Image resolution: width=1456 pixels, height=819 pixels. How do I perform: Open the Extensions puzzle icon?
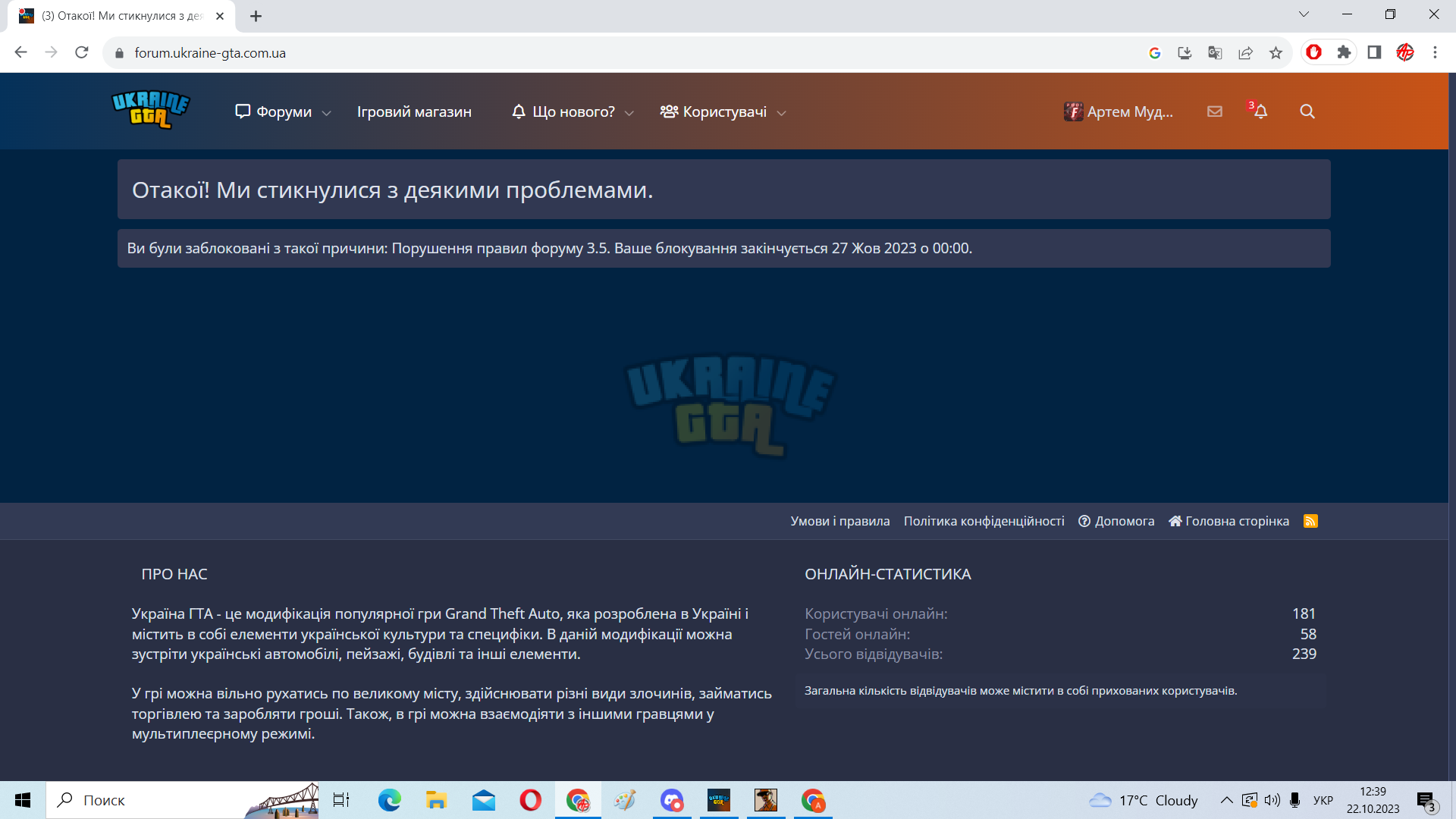coord(1344,52)
